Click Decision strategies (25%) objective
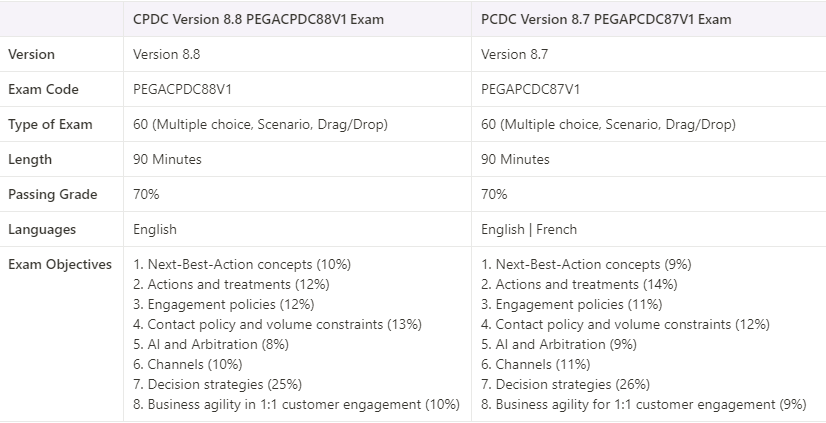 [217, 385]
